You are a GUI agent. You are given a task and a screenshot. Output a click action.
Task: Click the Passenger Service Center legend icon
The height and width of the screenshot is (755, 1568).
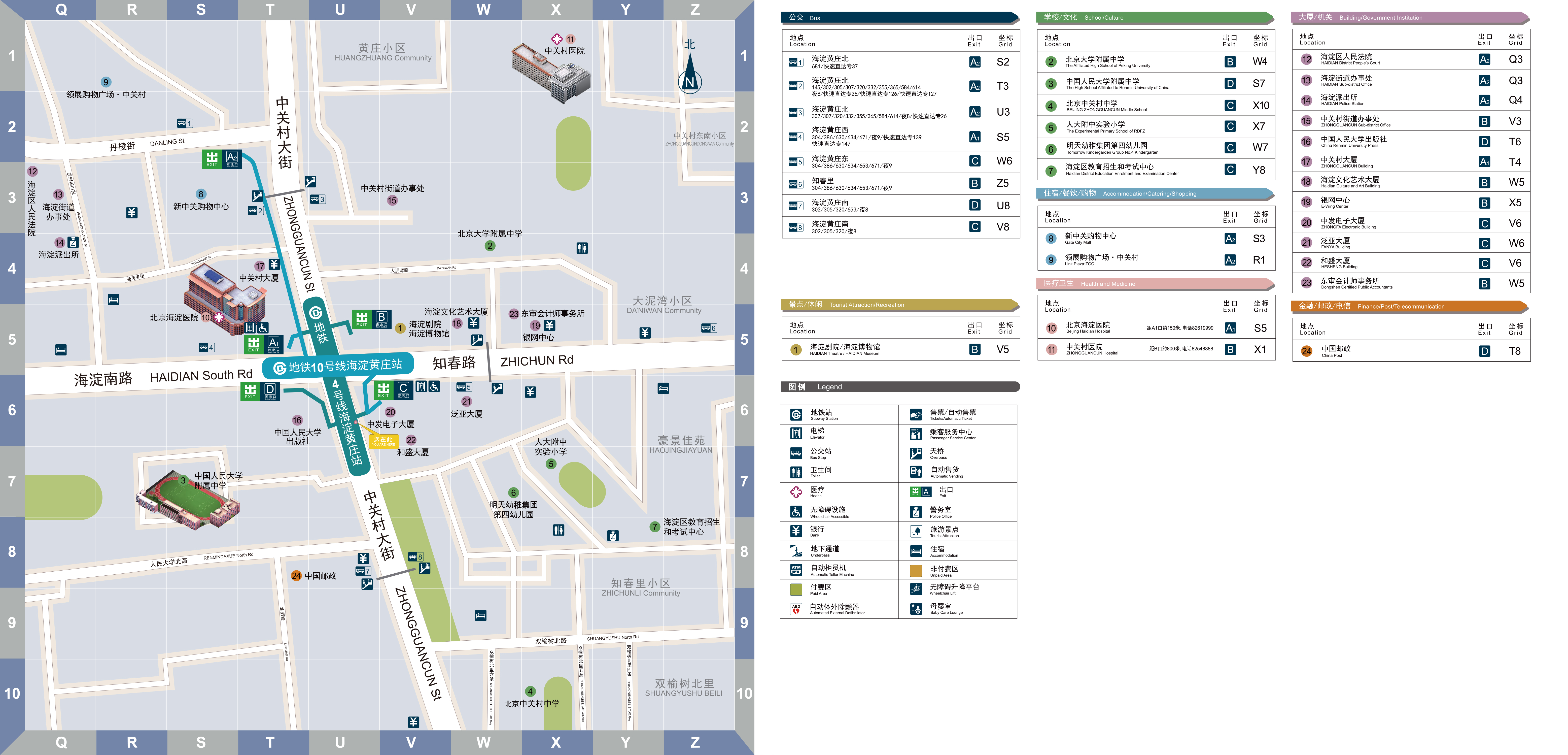click(x=916, y=434)
